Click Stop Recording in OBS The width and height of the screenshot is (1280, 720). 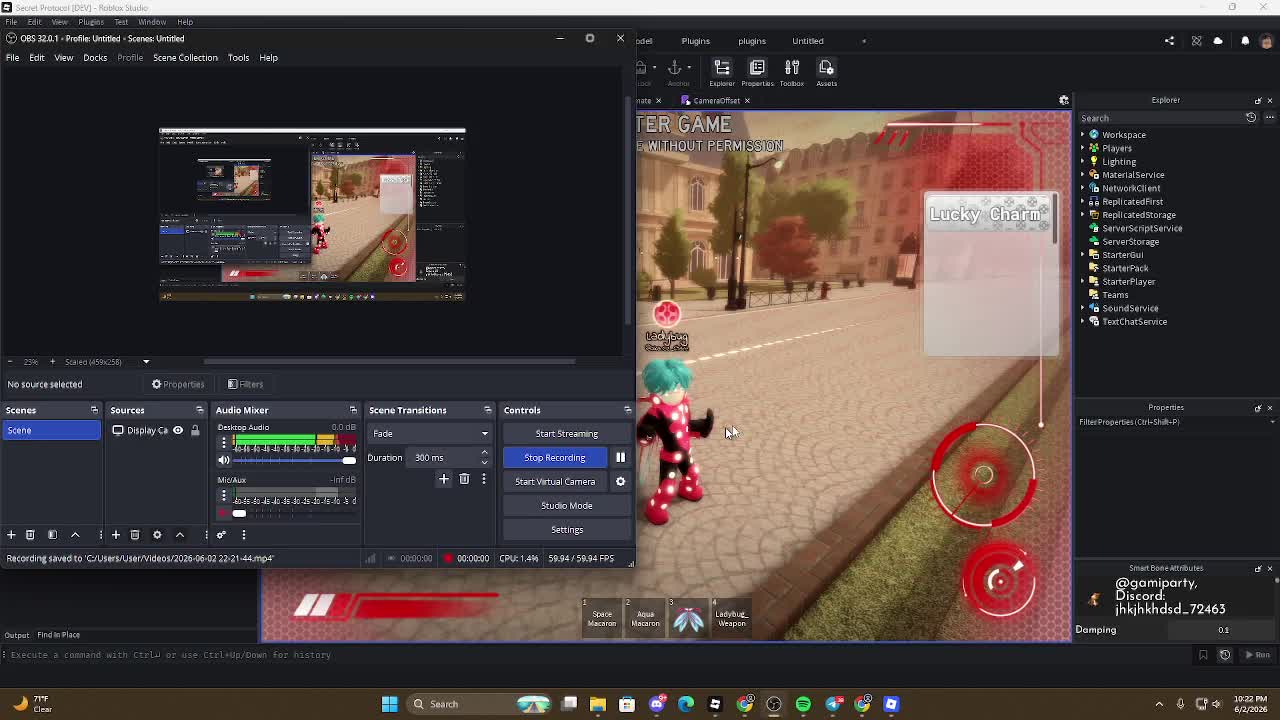point(555,457)
